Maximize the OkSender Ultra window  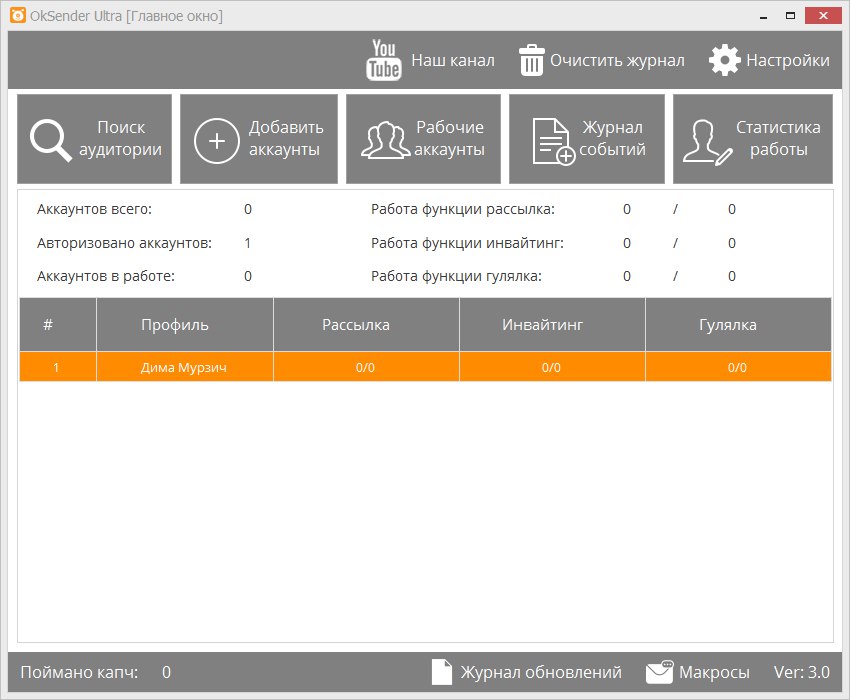(790, 16)
